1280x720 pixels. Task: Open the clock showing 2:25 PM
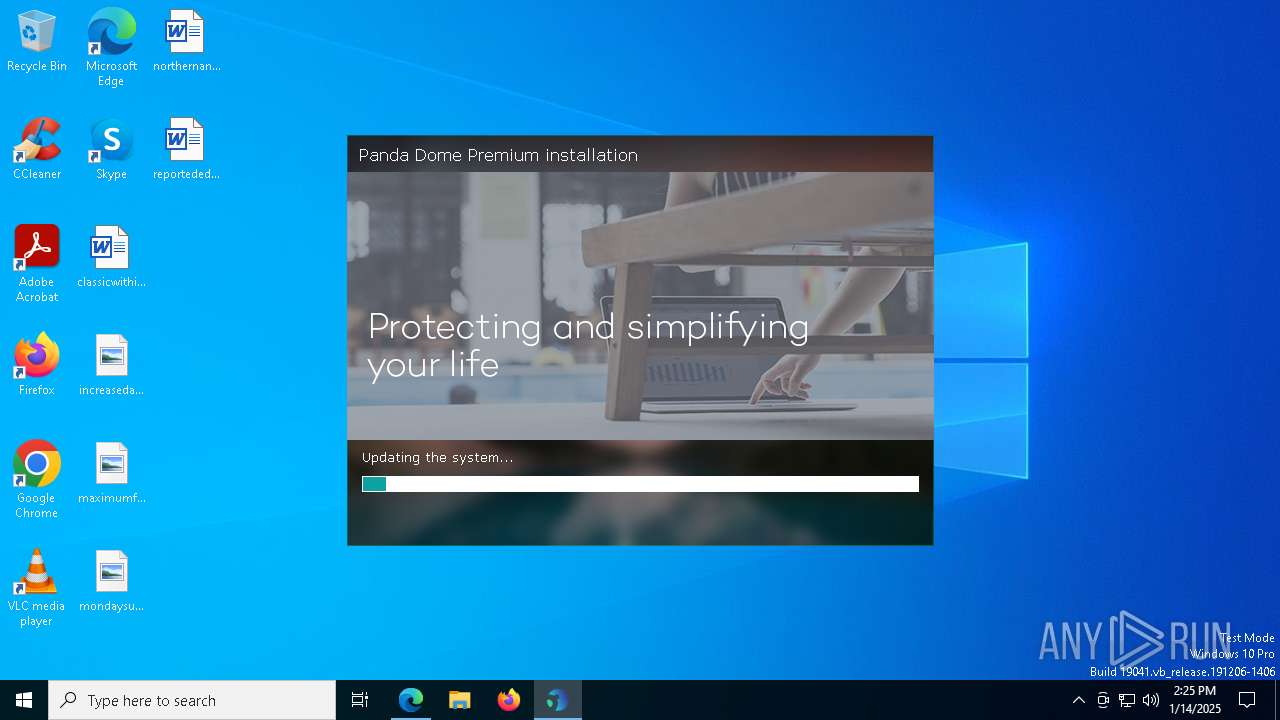click(1195, 700)
